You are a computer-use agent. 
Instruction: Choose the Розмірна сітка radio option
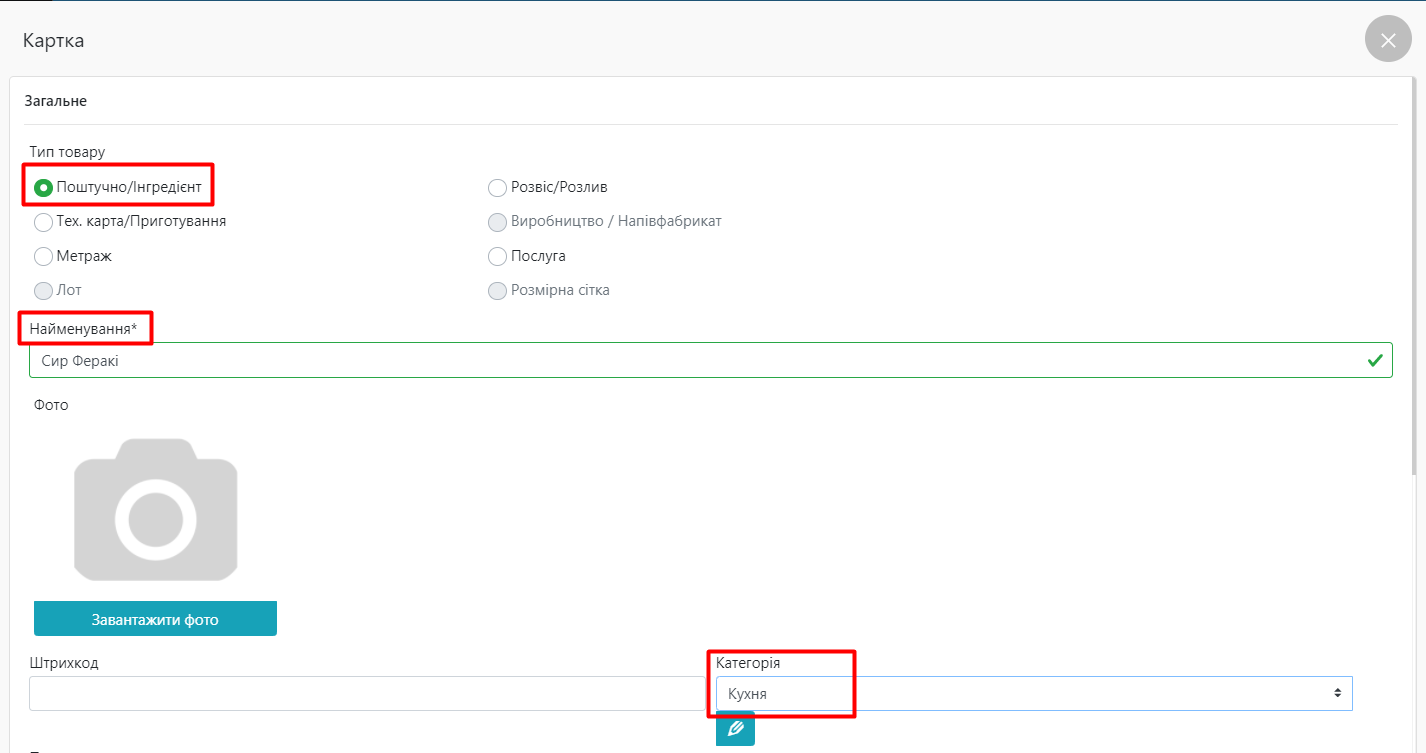[497, 291]
